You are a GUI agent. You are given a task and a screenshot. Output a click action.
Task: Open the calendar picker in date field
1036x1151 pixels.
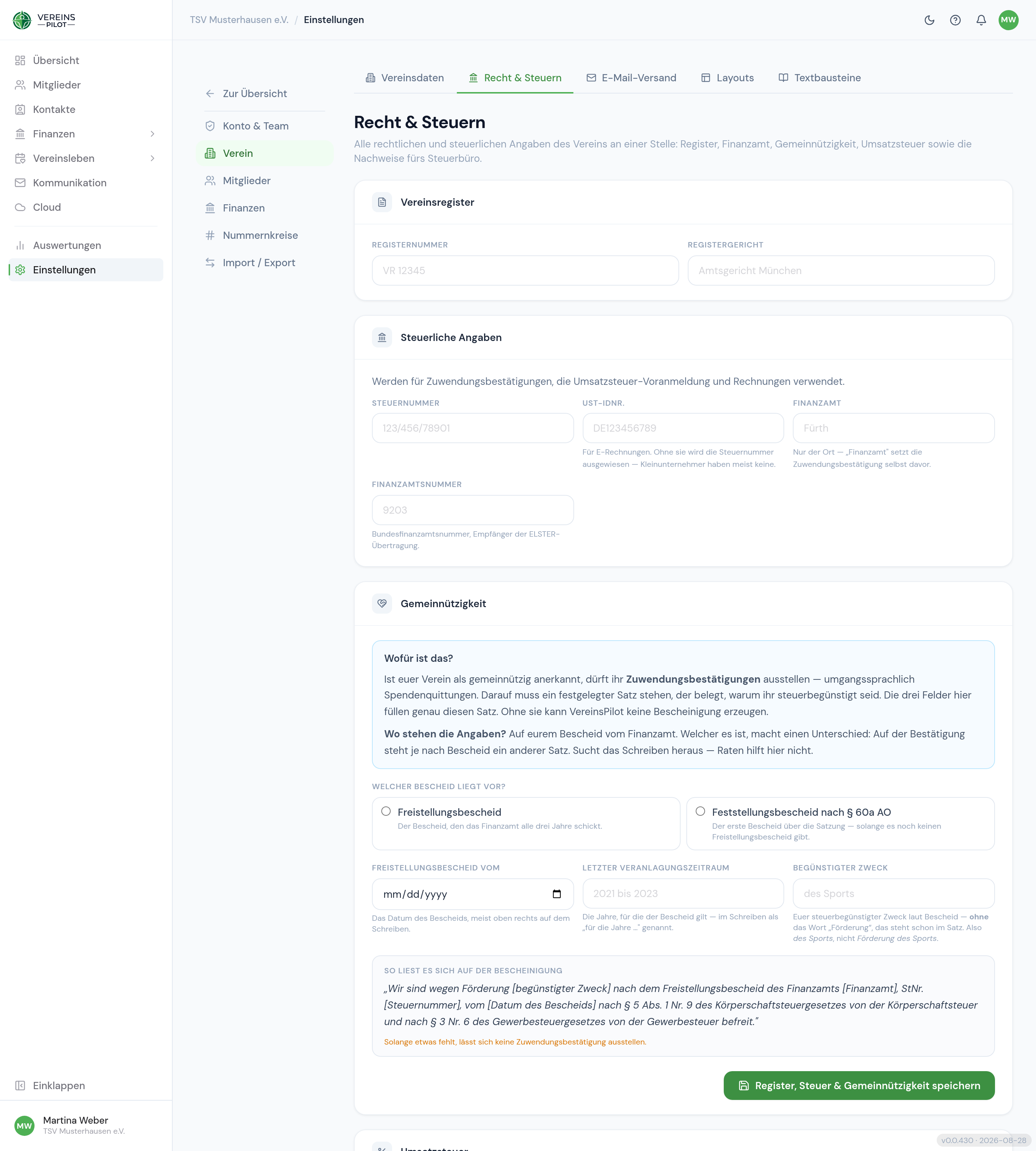[x=557, y=894]
